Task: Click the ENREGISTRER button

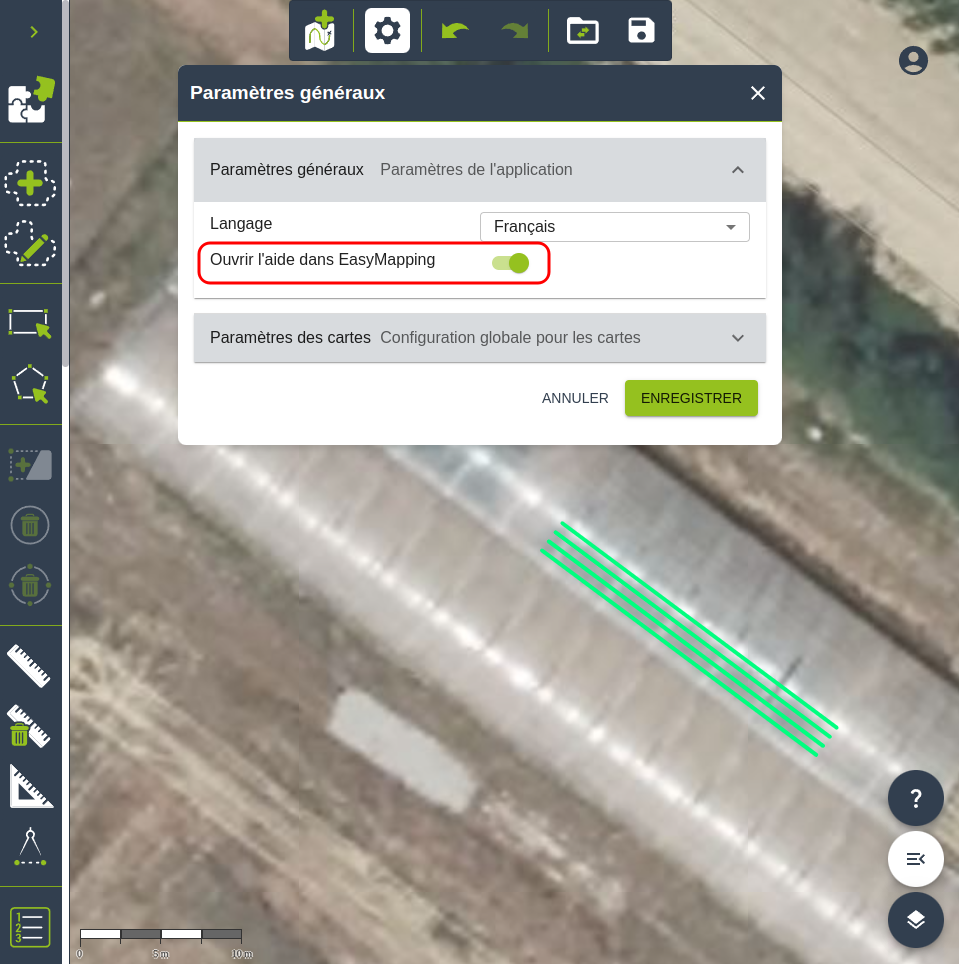Action: pyautogui.click(x=691, y=398)
